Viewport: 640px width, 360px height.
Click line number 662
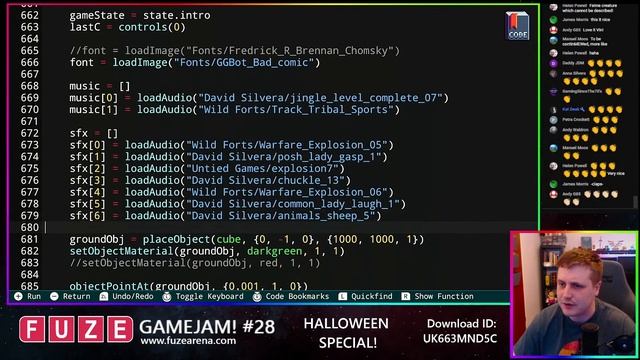pyautogui.click(x=30, y=16)
